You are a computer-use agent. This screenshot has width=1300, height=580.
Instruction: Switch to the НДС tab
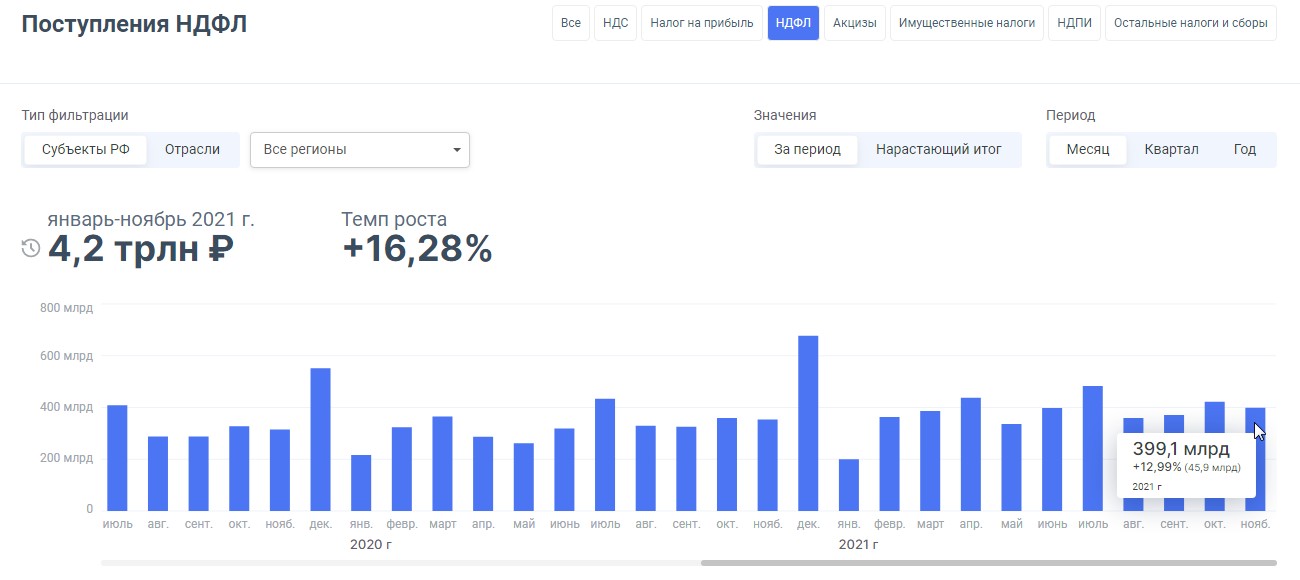point(615,23)
